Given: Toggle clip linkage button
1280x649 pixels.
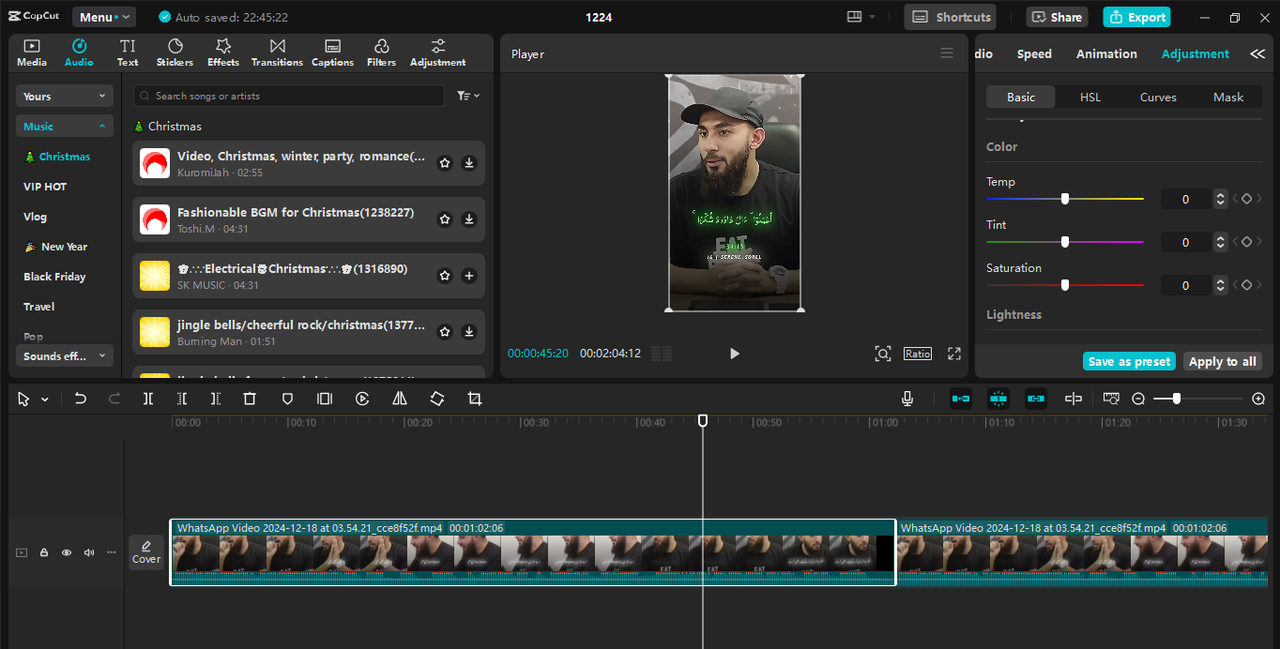Looking at the screenshot, I should [x=1036, y=398].
